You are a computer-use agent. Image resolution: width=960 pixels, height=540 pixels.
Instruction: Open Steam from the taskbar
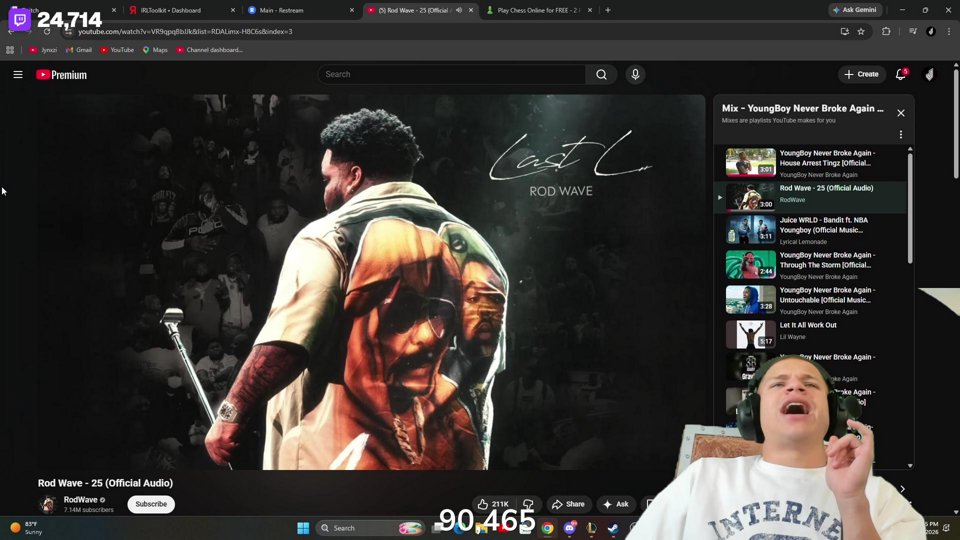[613, 528]
